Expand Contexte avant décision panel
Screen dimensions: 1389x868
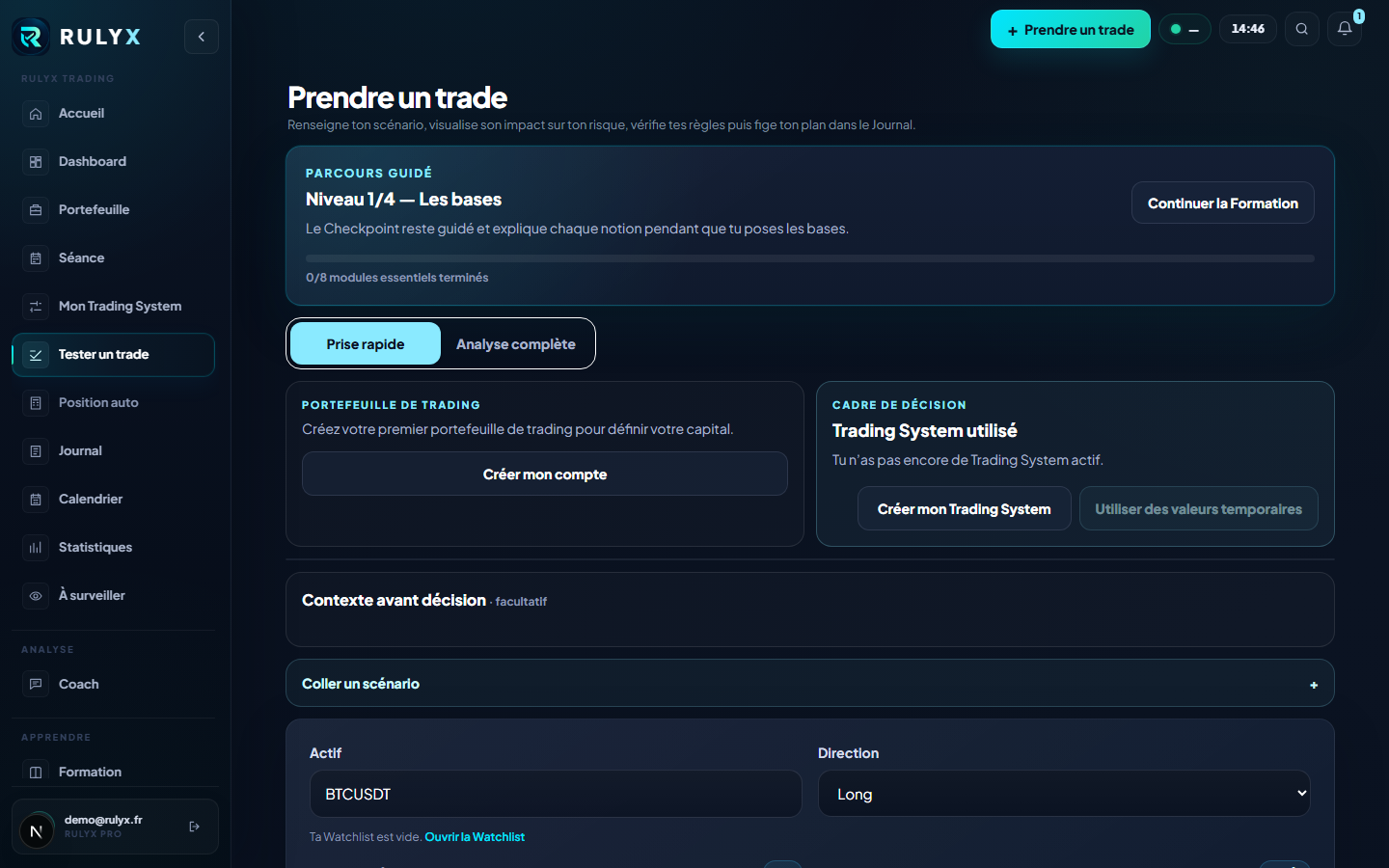(x=810, y=610)
